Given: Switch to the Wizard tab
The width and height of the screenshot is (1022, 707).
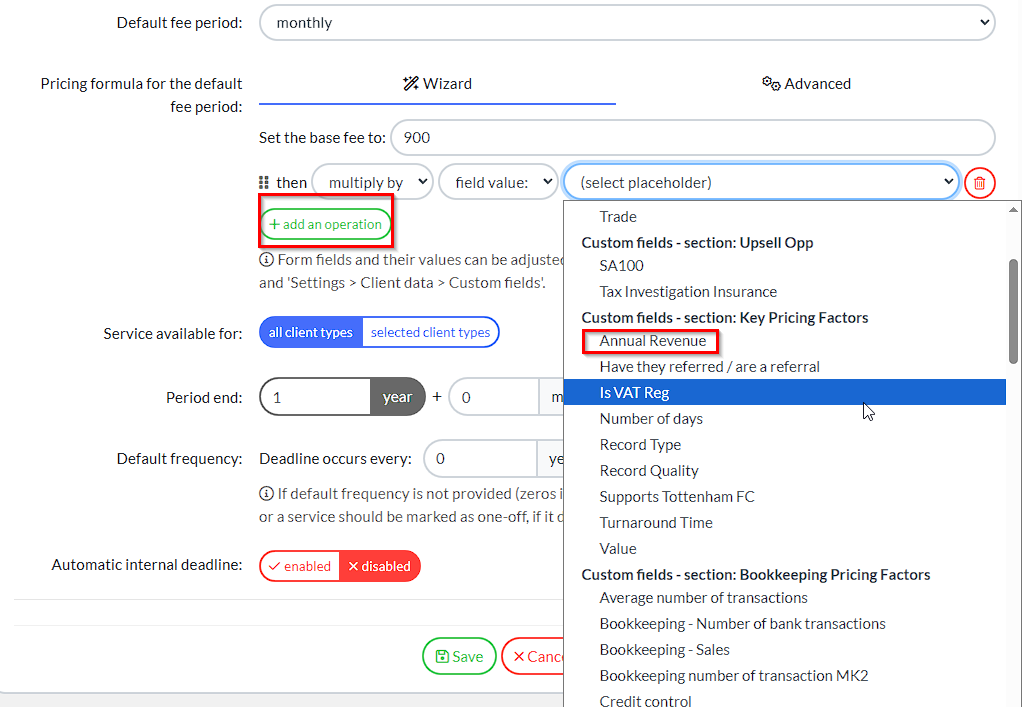Looking at the screenshot, I should 437,84.
